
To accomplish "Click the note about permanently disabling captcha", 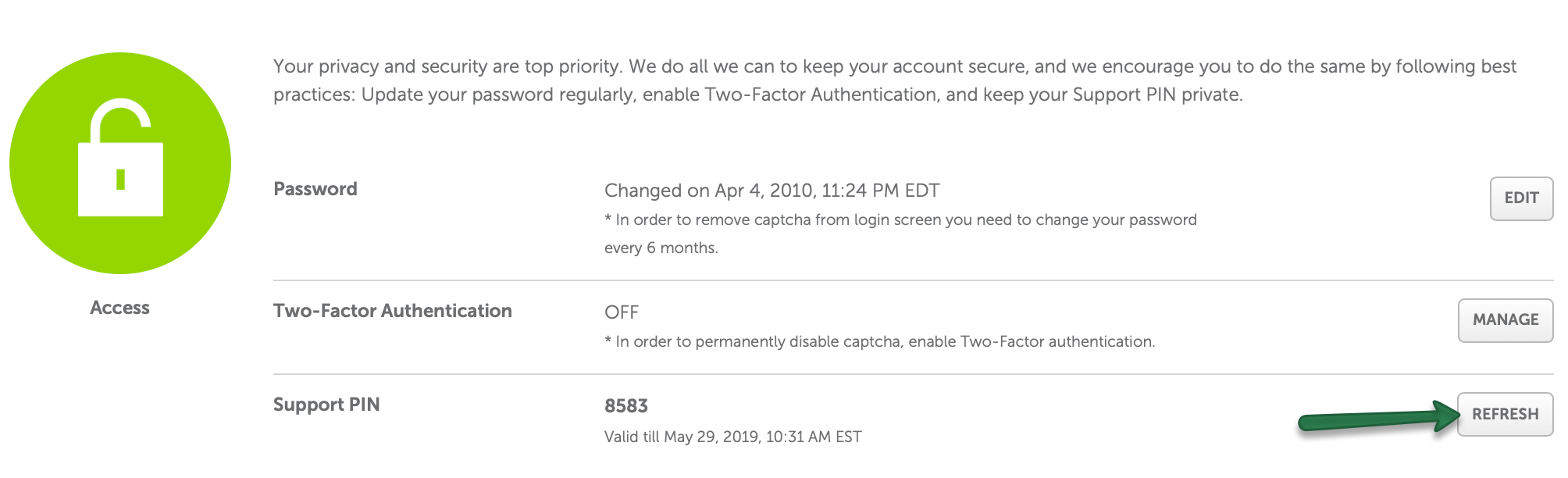I will click(x=880, y=341).
